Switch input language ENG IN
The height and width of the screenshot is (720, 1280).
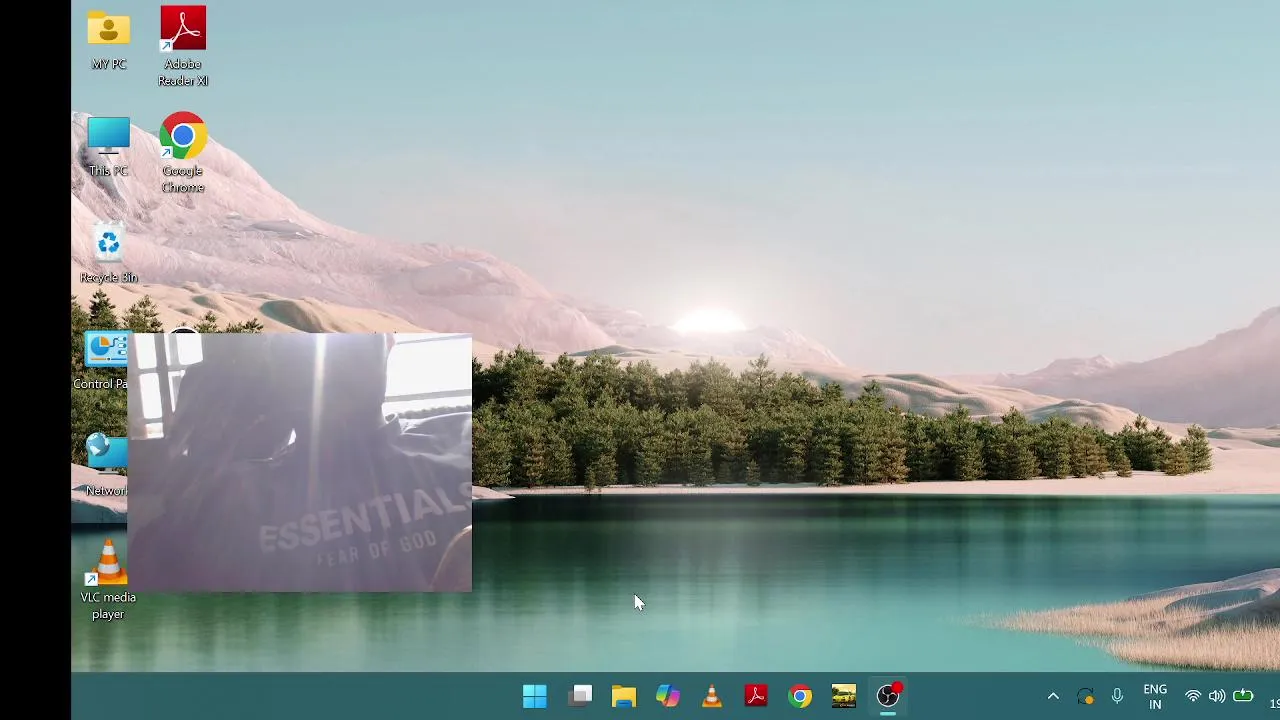tap(1155, 697)
